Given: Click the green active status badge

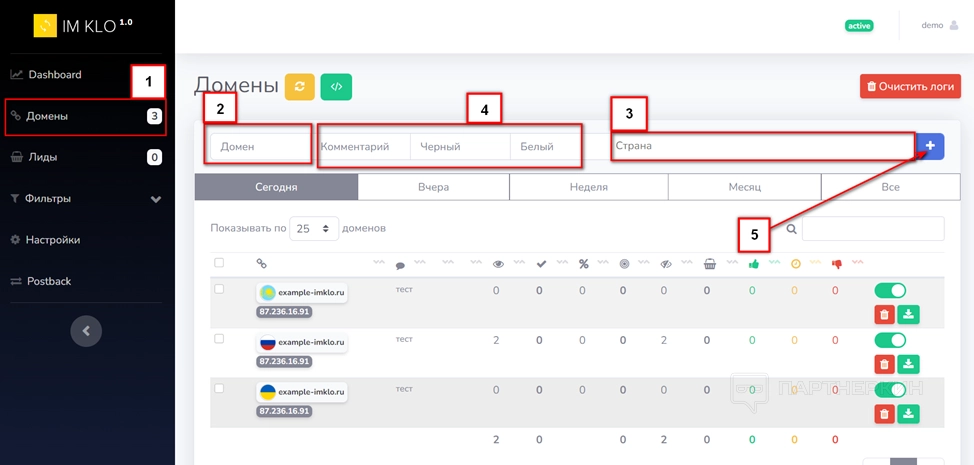Looking at the screenshot, I should click(859, 25).
